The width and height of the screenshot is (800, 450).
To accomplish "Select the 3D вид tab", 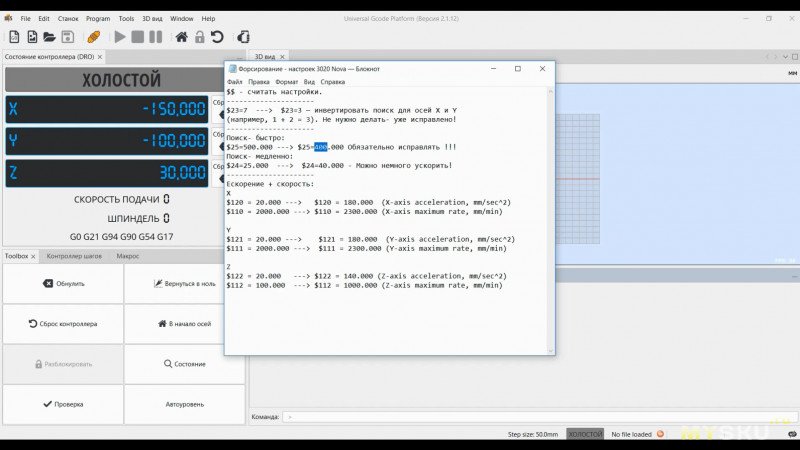I will coord(265,57).
